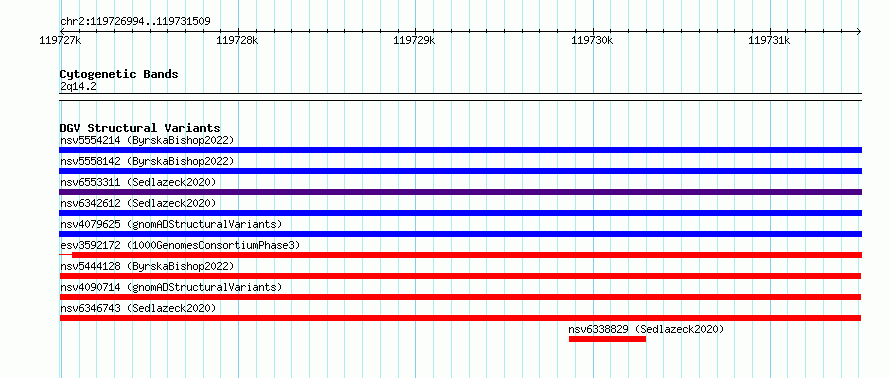Click the 119729k ruler label

[414, 40]
